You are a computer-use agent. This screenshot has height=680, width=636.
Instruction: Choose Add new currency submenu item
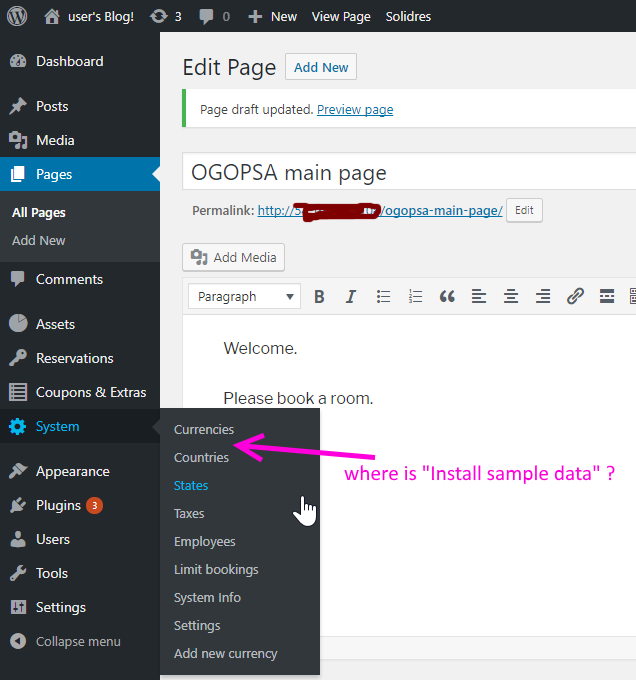(x=225, y=653)
